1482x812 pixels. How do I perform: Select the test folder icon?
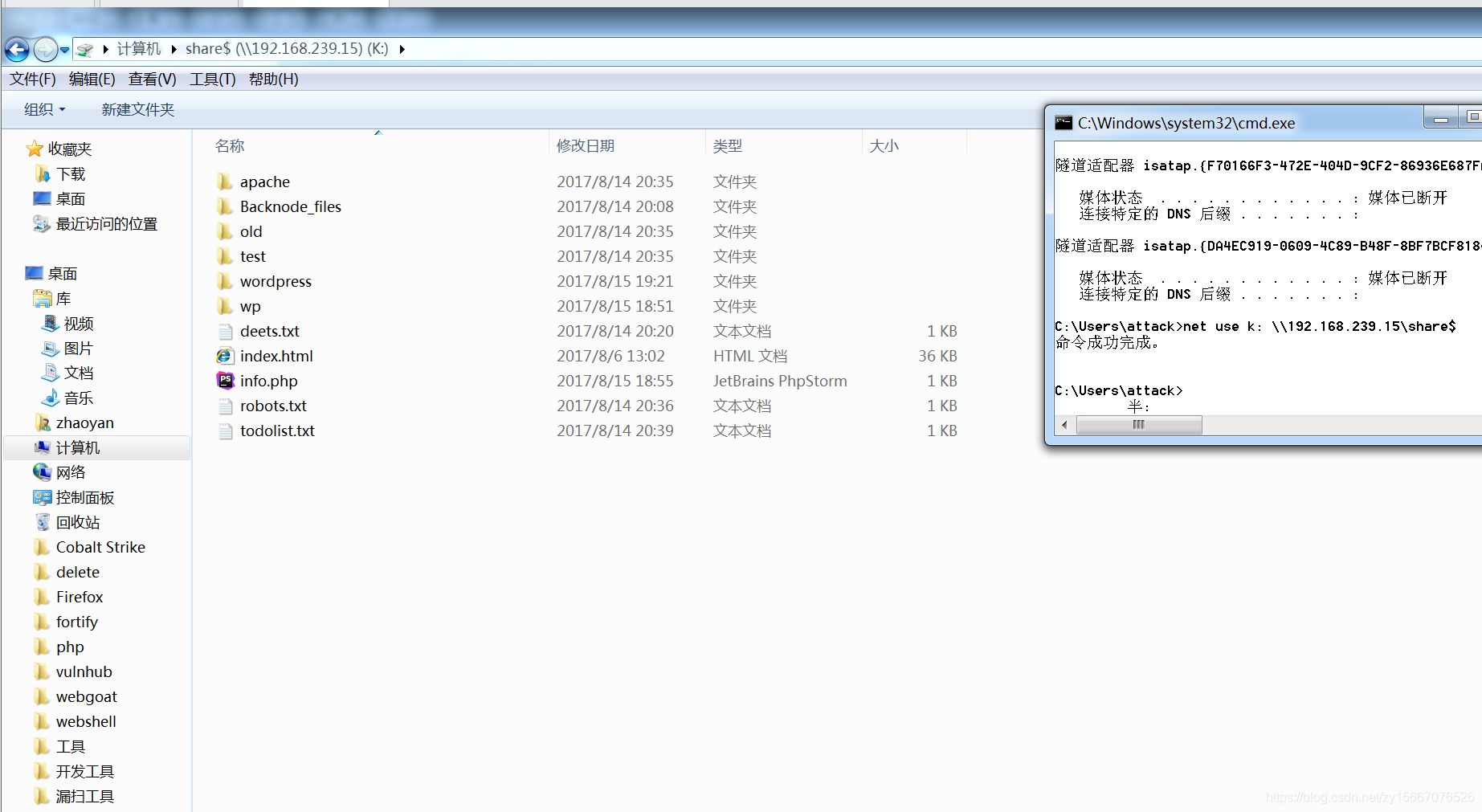tap(225, 256)
